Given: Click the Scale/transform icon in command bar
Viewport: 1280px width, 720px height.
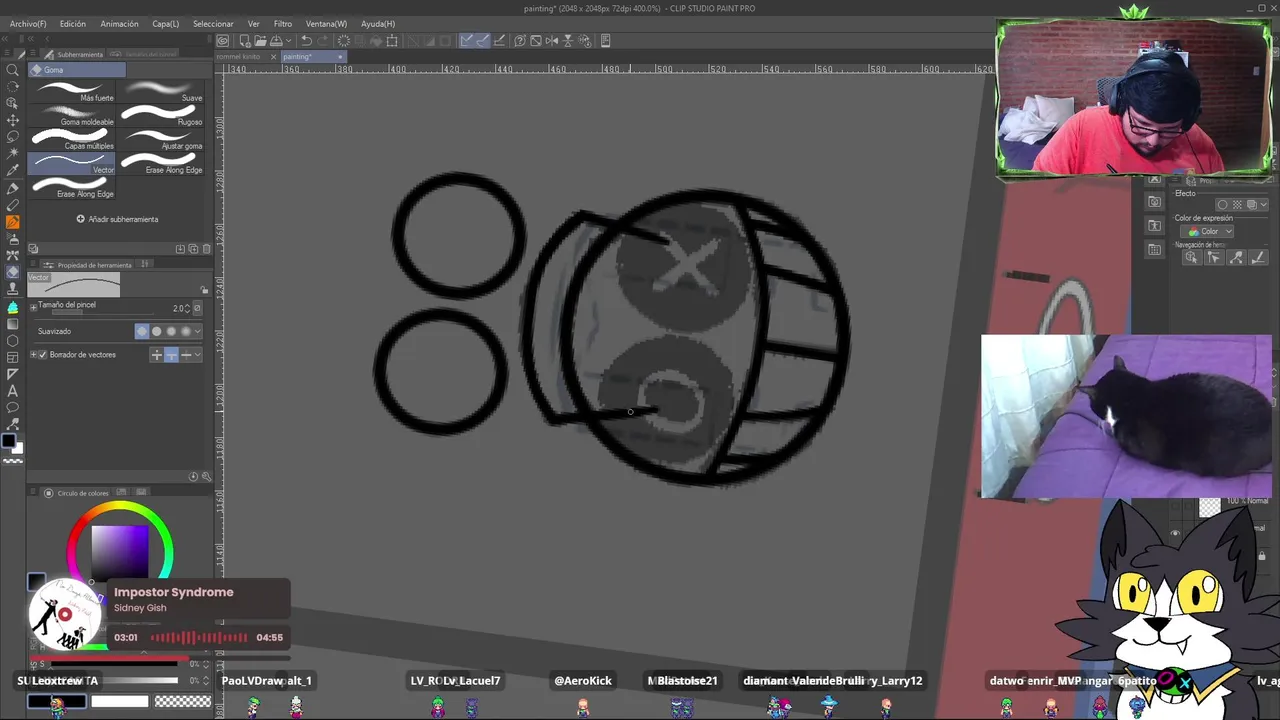Looking at the screenshot, I should 392,41.
